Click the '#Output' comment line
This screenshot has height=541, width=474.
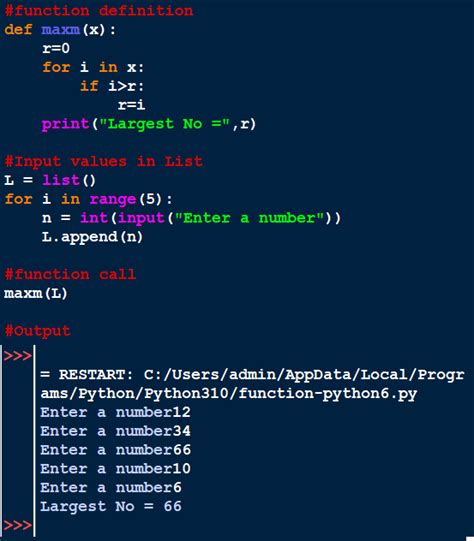pyautogui.click(x=38, y=331)
